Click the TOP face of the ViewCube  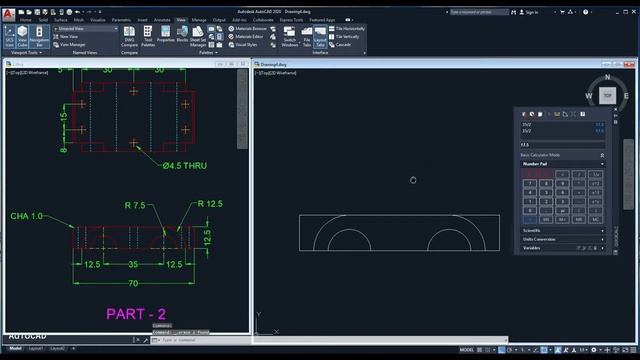607,96
